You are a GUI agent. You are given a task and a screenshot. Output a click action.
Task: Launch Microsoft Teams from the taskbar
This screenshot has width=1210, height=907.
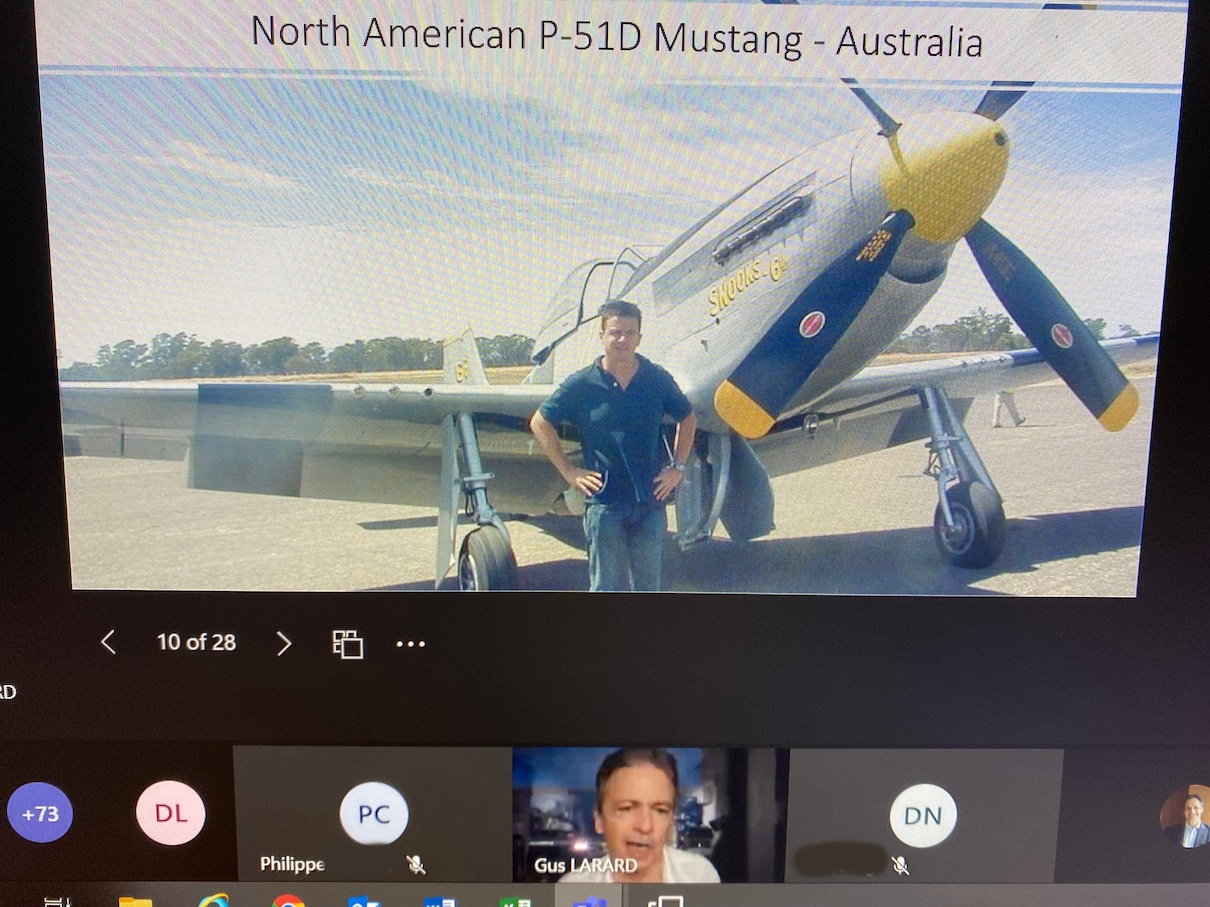tap(590, 898)
